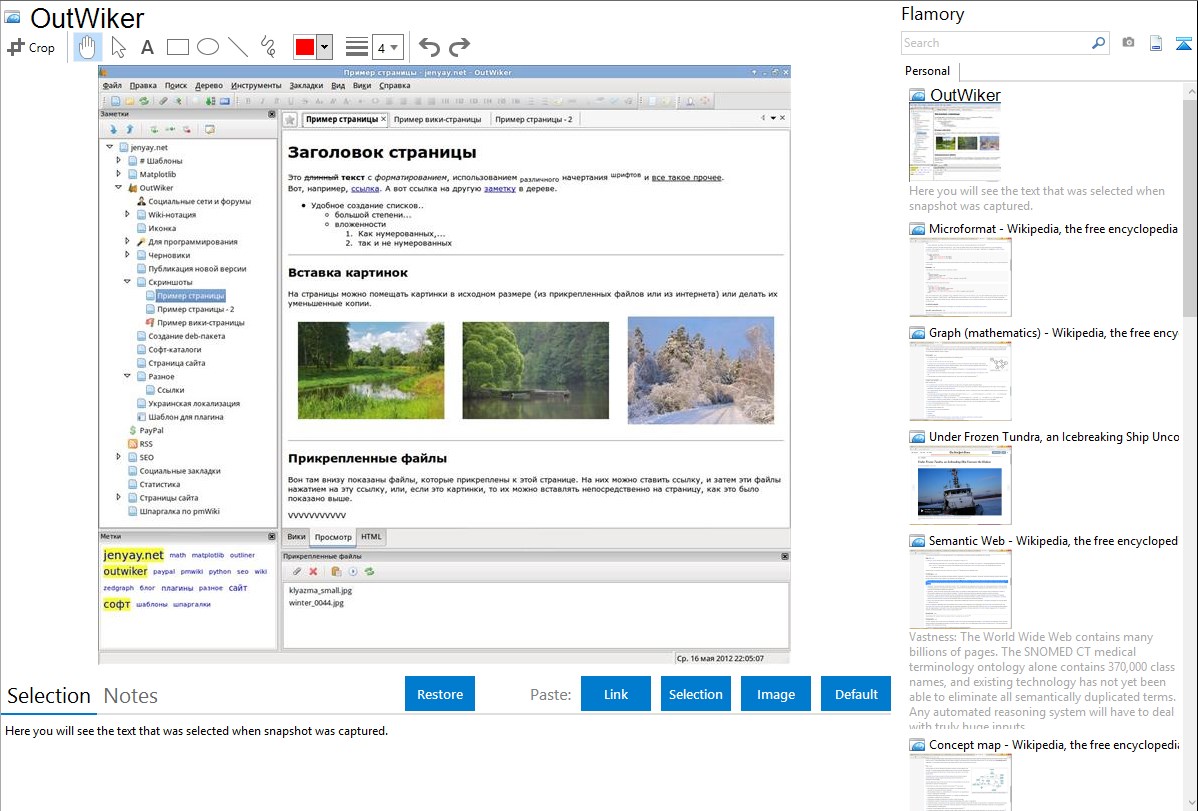Click the Paste Link button
The width and height of the screenshot is (1198, 811).
coord(616,694)
